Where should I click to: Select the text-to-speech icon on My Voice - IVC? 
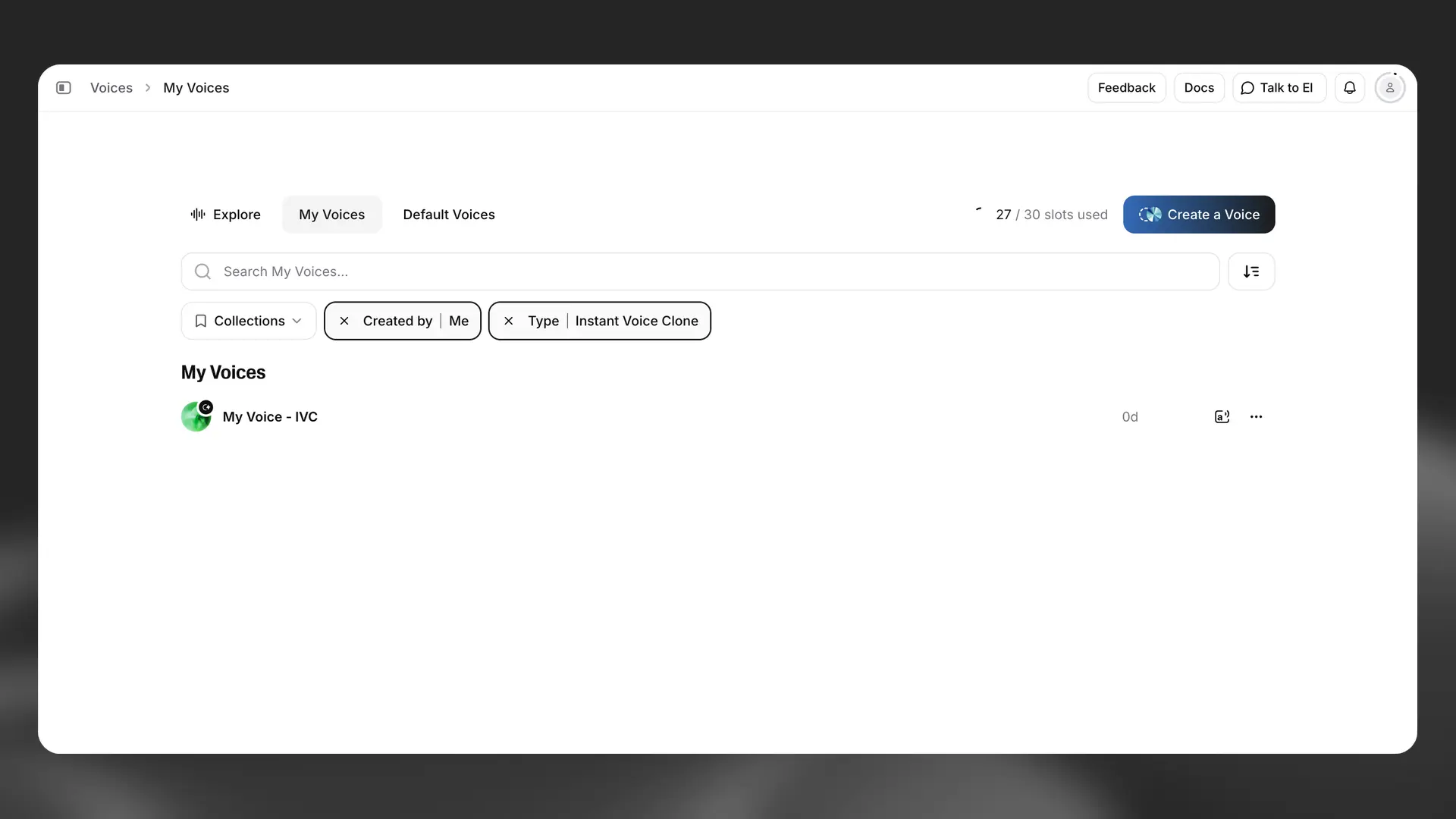(1222, 416)
